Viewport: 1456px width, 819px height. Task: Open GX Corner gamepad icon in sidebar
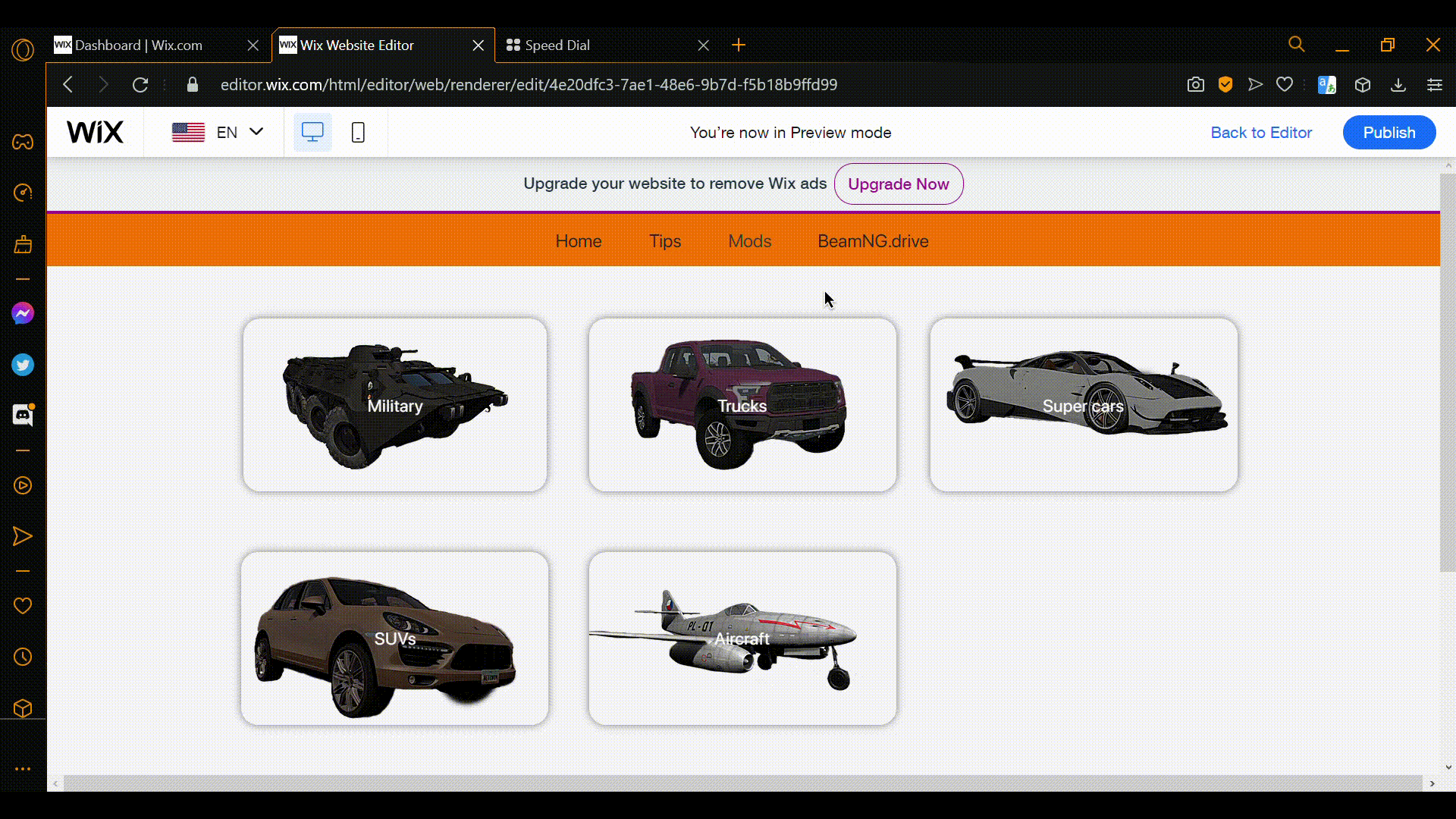click(23, 142)
